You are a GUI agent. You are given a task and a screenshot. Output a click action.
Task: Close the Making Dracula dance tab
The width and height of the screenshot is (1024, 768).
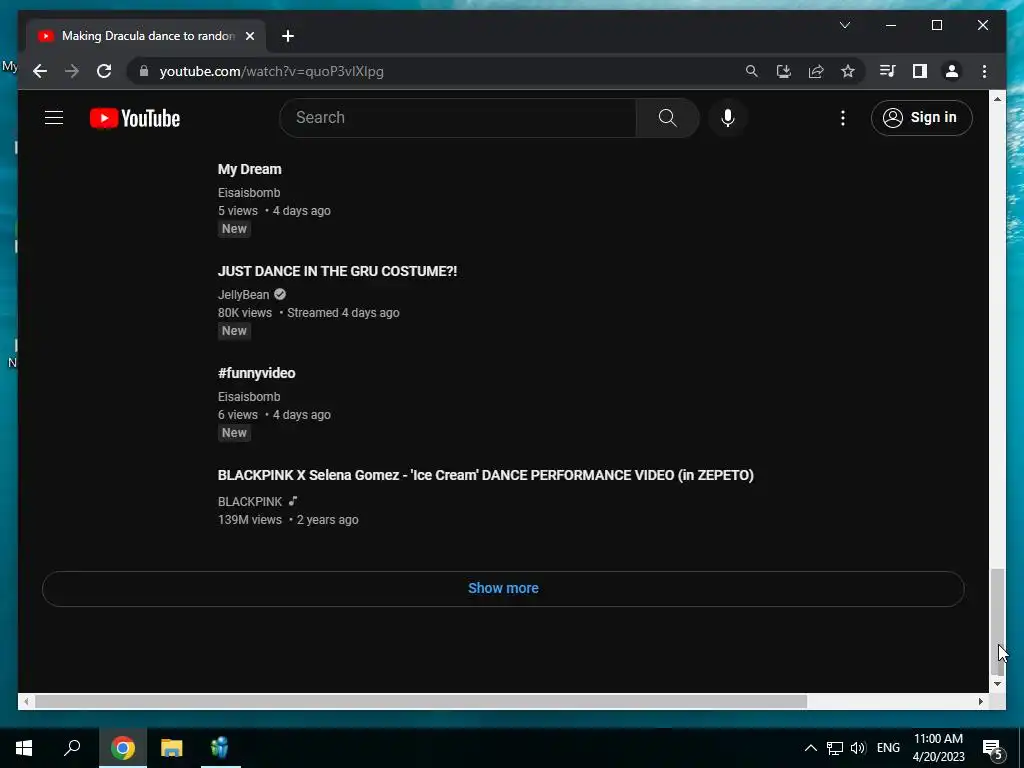[x=249, y=36]
